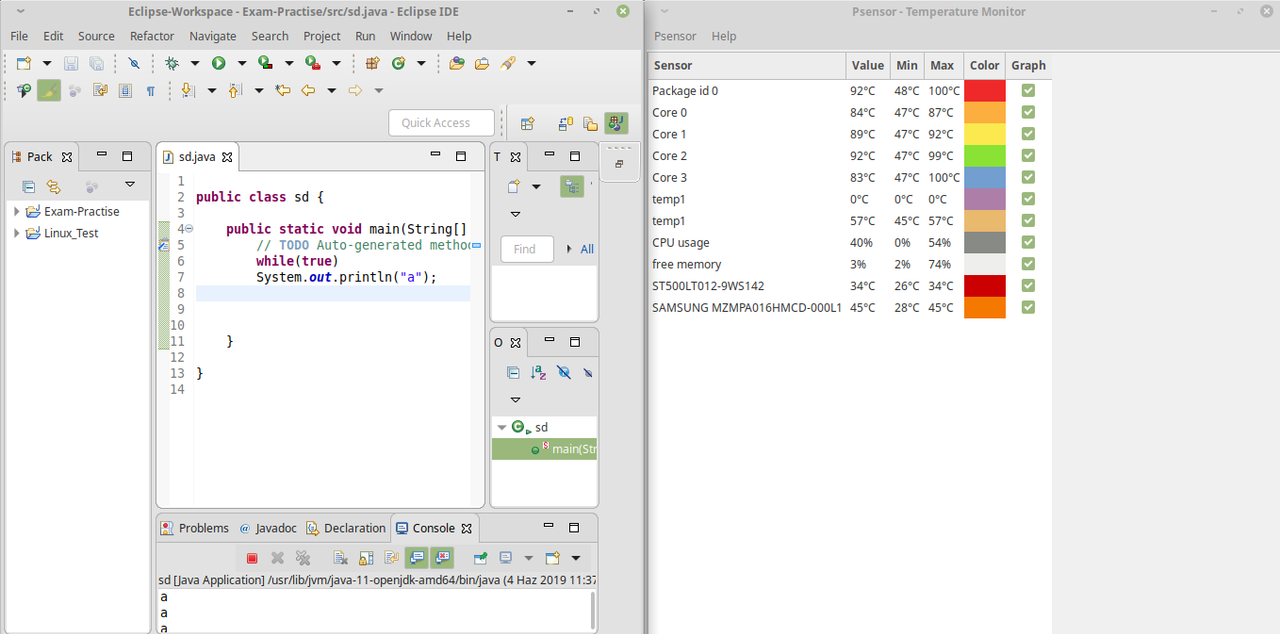The height and width of the screenshot is (634, 1280).
Task: Open the Navigate menu
Action: point(213,36)
